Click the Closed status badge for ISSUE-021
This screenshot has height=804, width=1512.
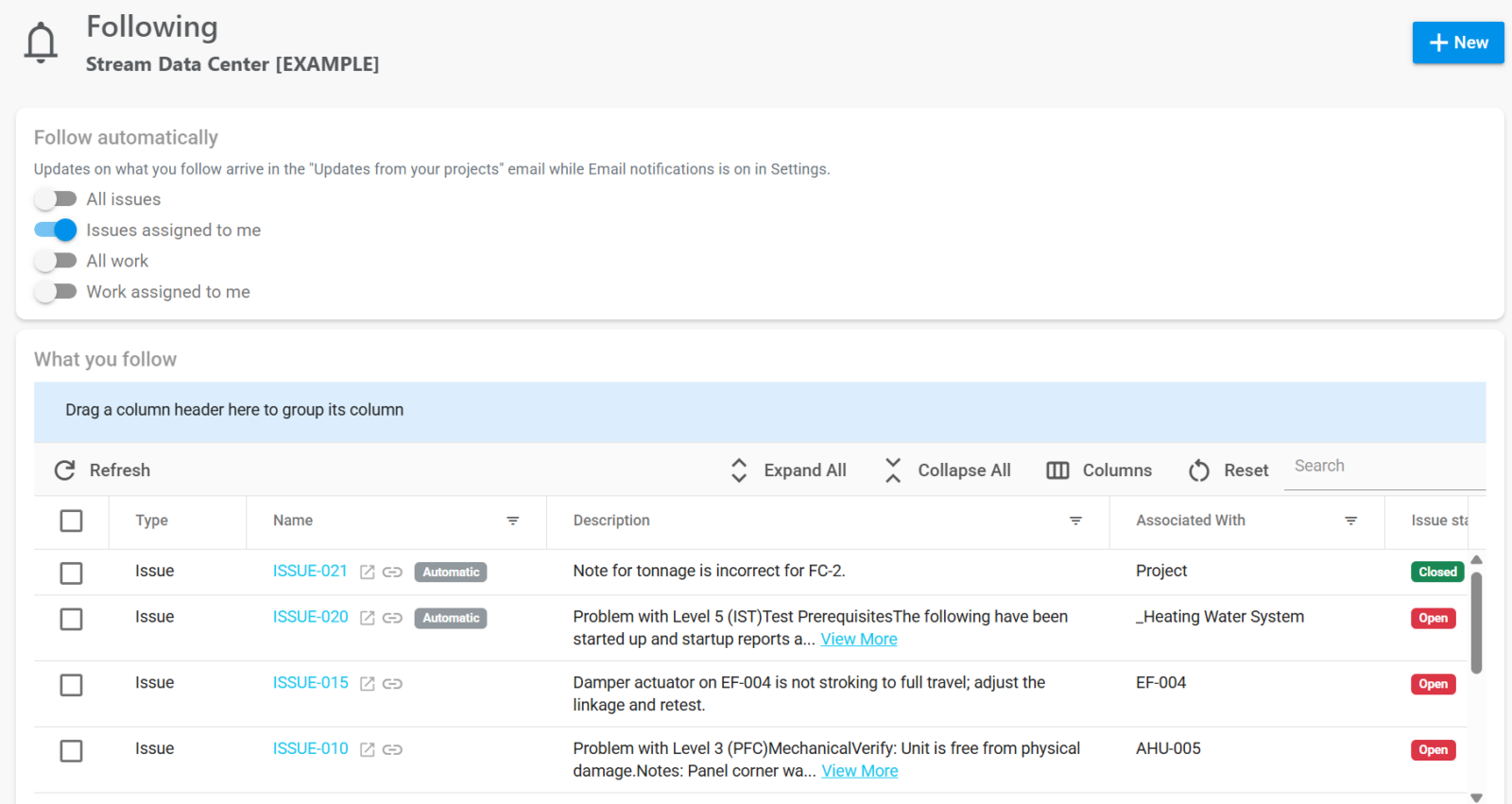(x=1437, y=572)
